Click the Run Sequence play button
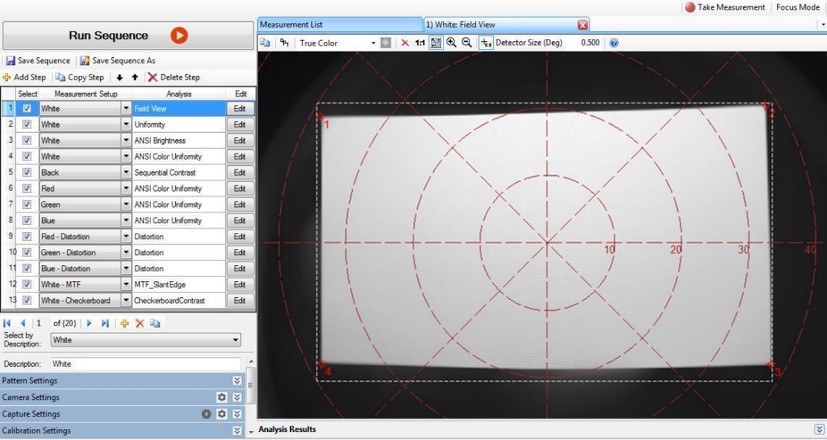Screen dimensions: 827x440 179,35
